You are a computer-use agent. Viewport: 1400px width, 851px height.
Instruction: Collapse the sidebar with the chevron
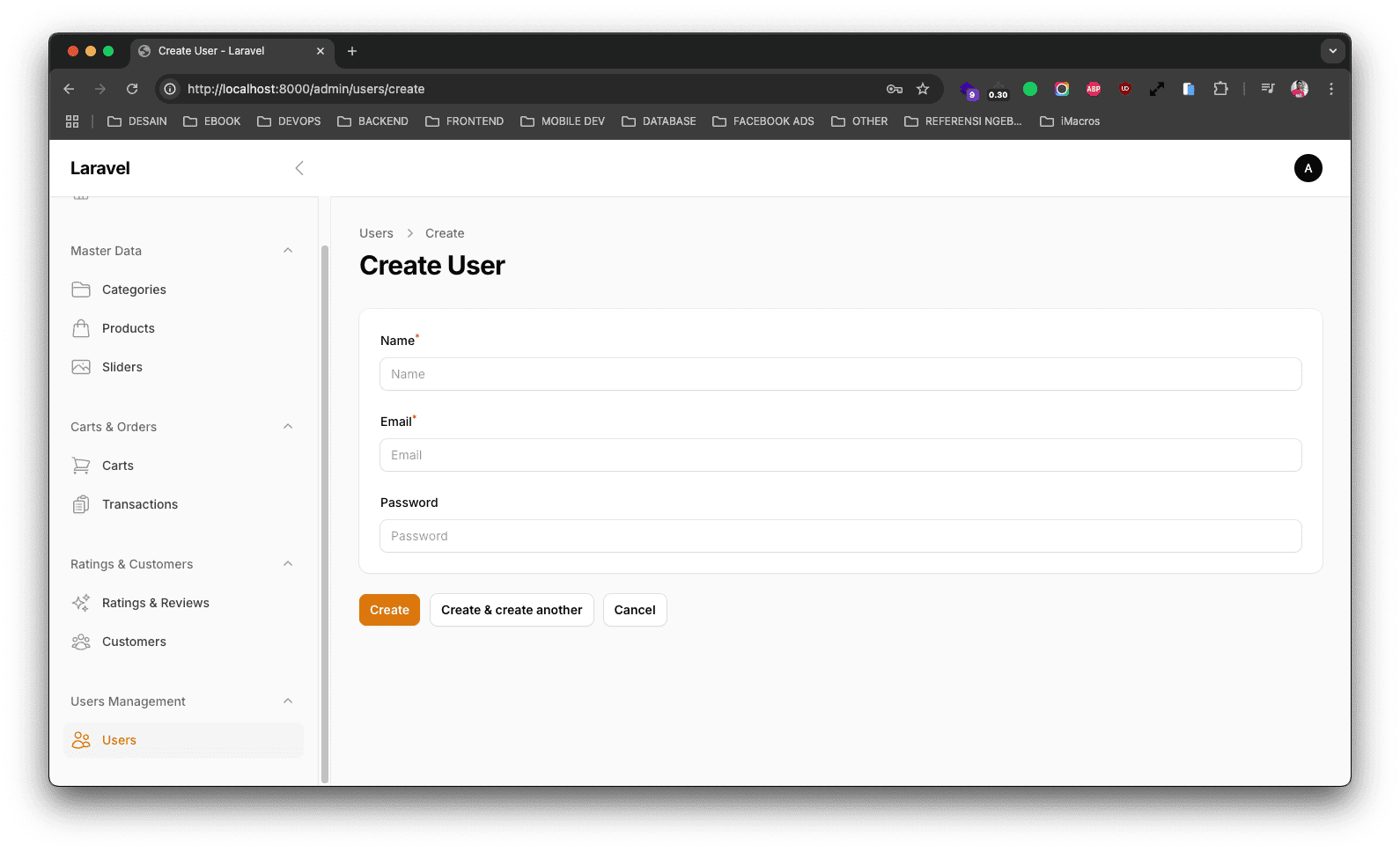pyautogui.click(x=299, y=168)
